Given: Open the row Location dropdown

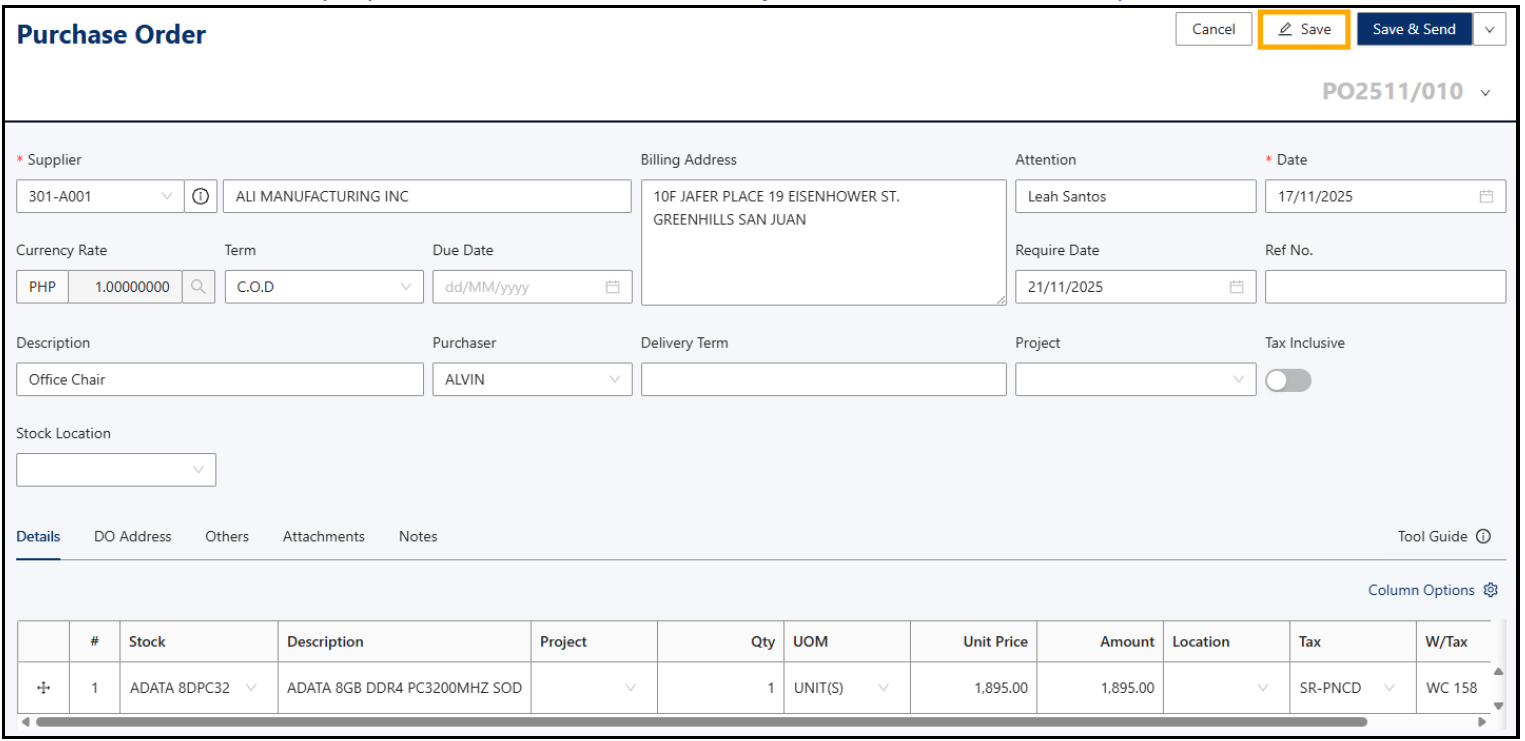Looking at the screenshot, I should click(1262, 688).
